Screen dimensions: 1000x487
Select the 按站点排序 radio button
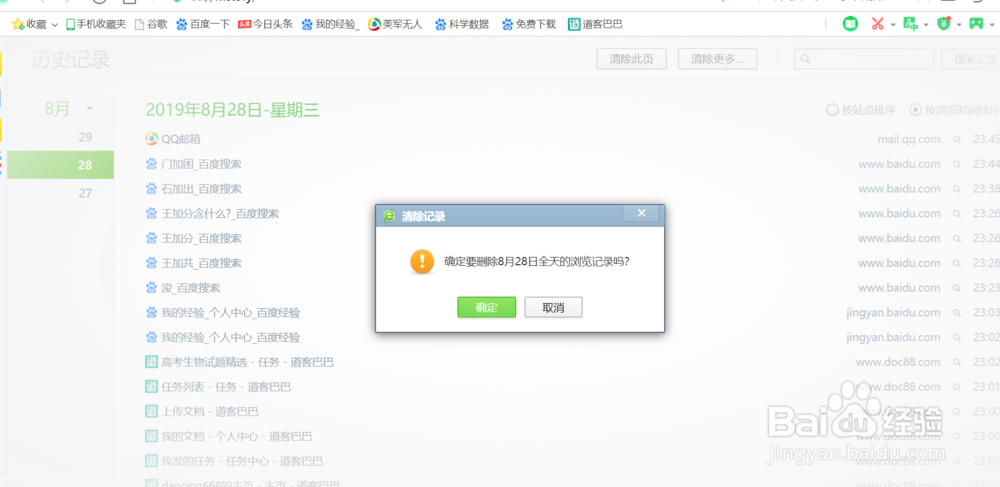coord(832,110)
